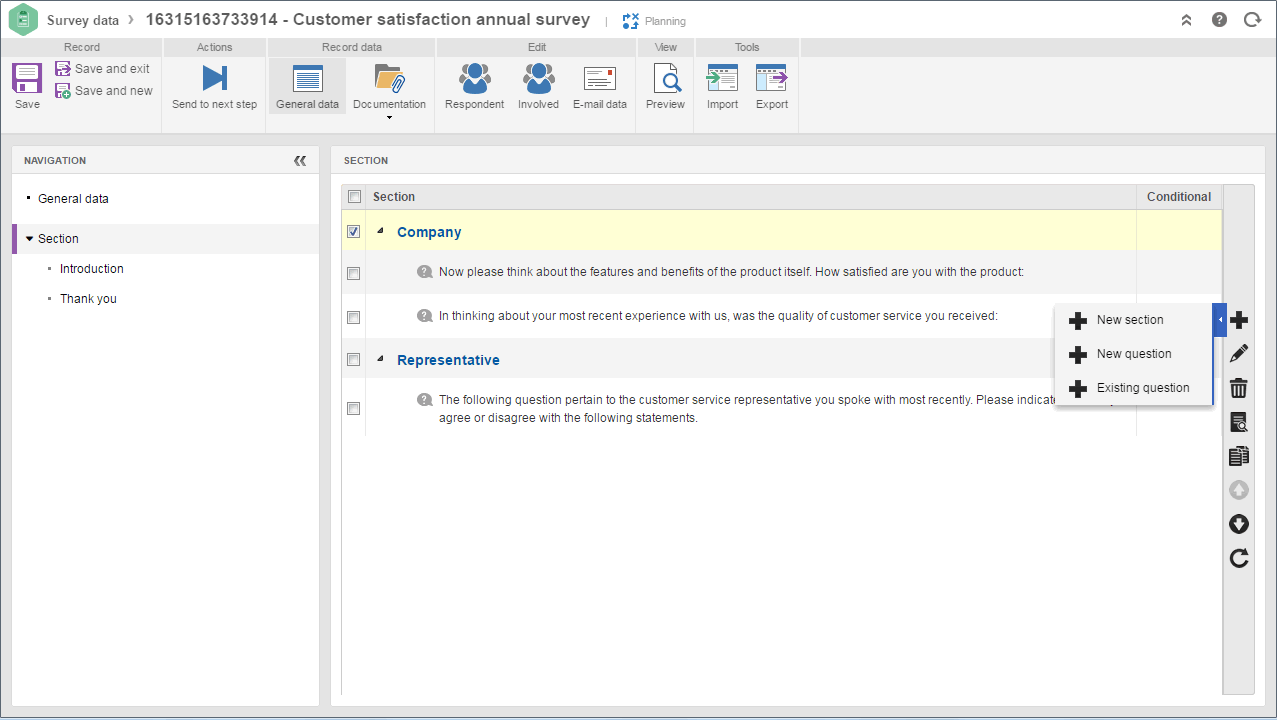Click the Save disk icon
1277x720 pixels.
coord(27,78)
